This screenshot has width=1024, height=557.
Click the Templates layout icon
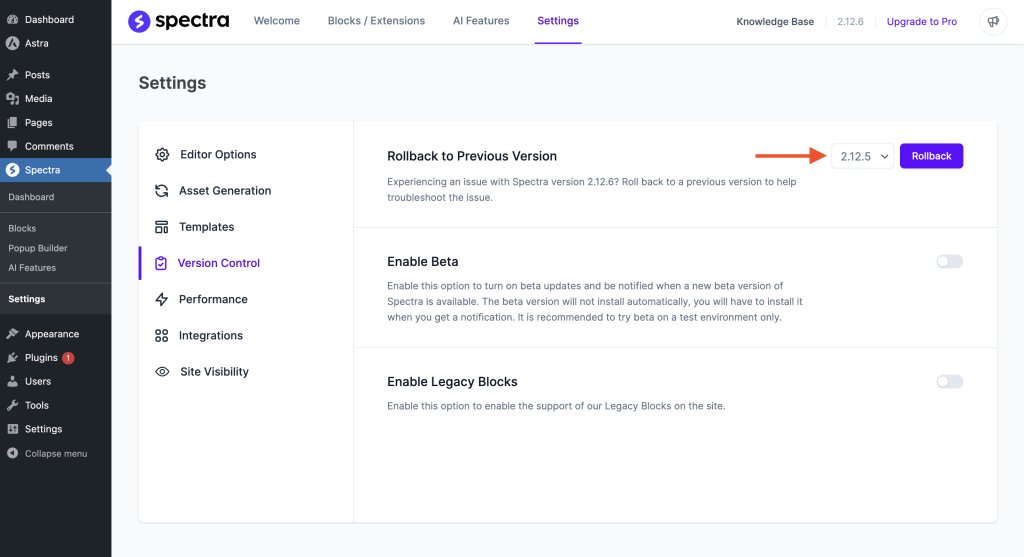coord(161,227)
